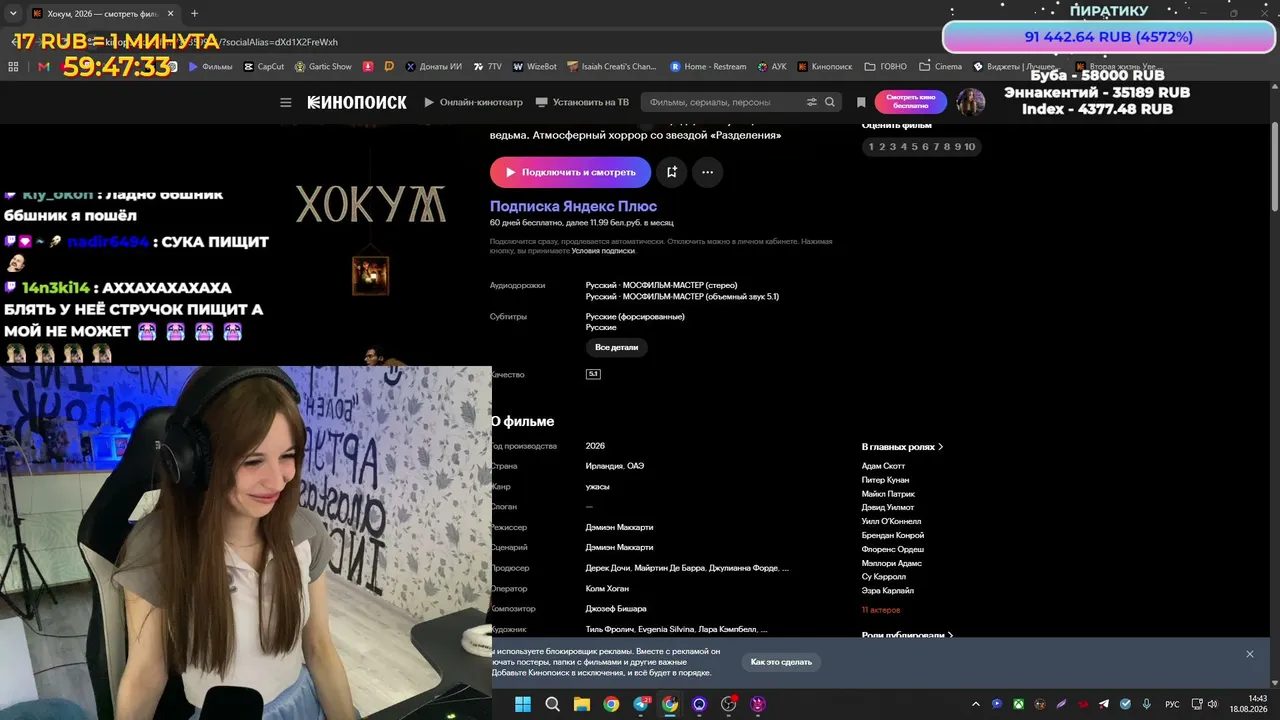This screenshot has height=720, width=1280.
Task: Click Подключить и смотреть button
Action: [570, 172]
